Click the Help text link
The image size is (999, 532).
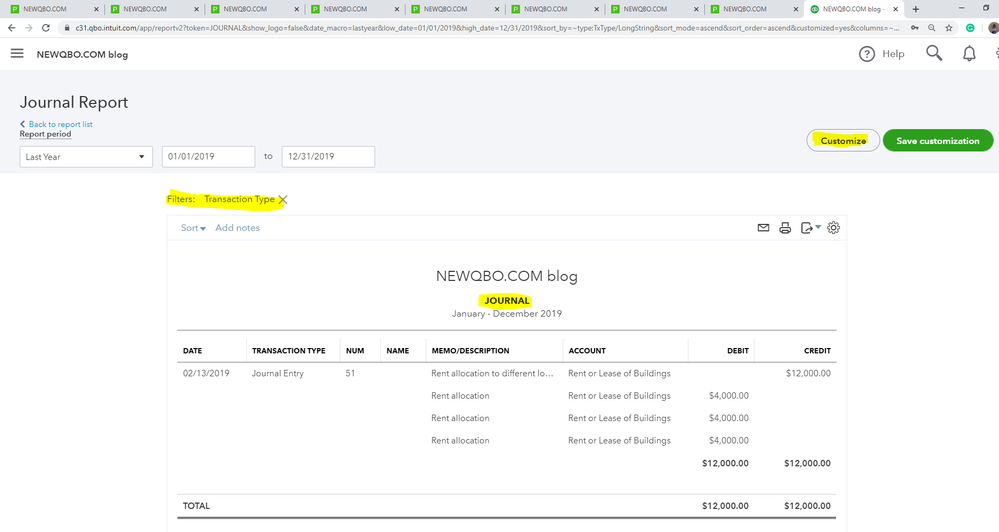[893, 54]
